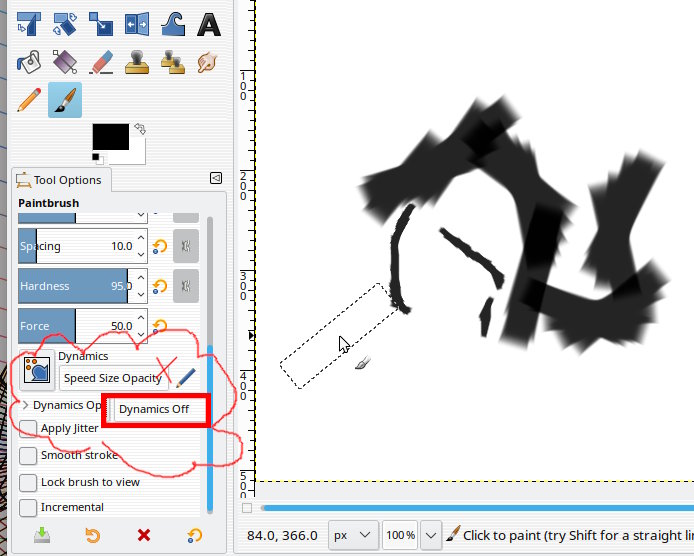Select the Bucket Fill tool

[x=29, y=62]
